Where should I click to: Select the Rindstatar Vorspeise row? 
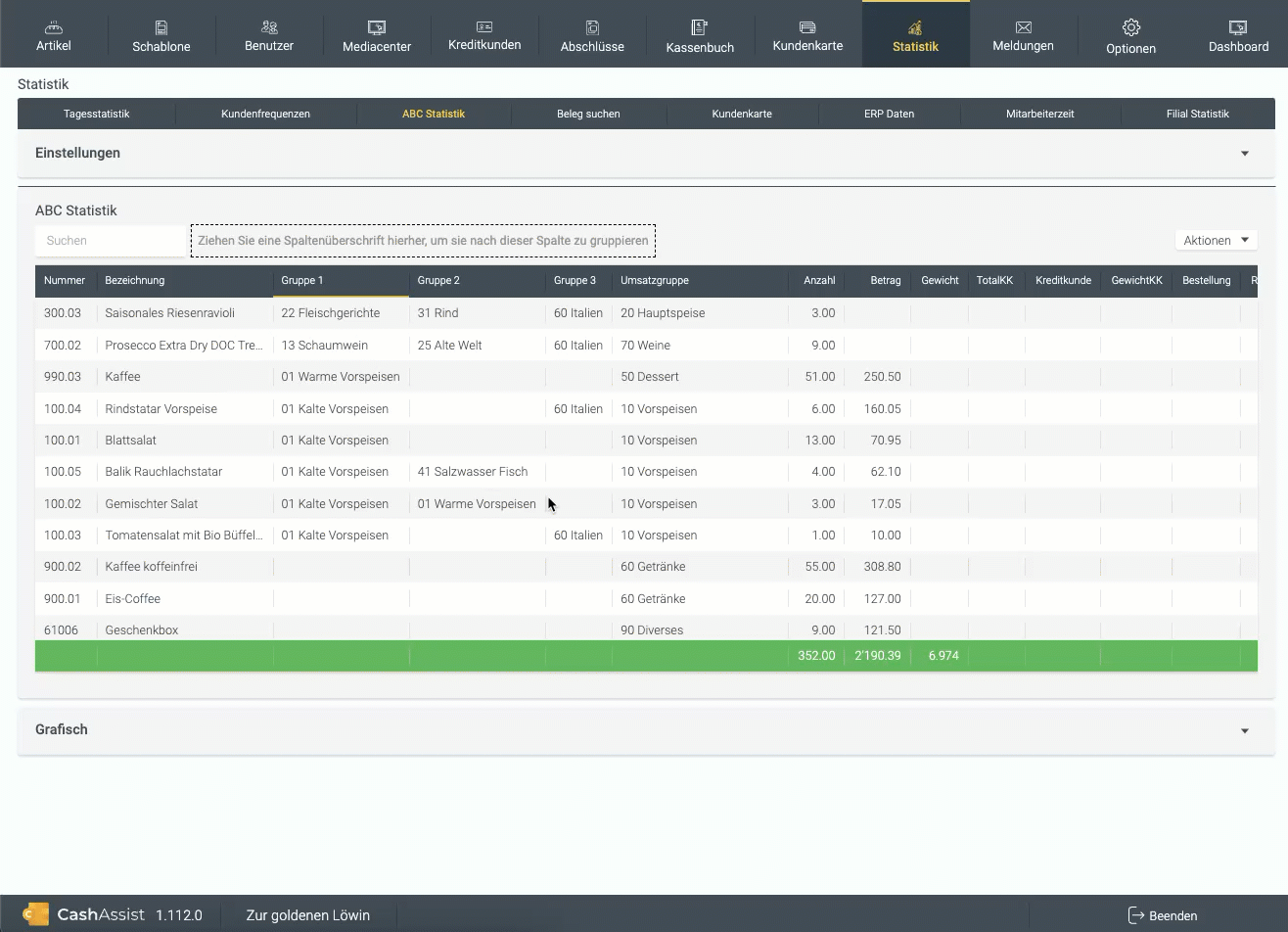tap(646, 408)
